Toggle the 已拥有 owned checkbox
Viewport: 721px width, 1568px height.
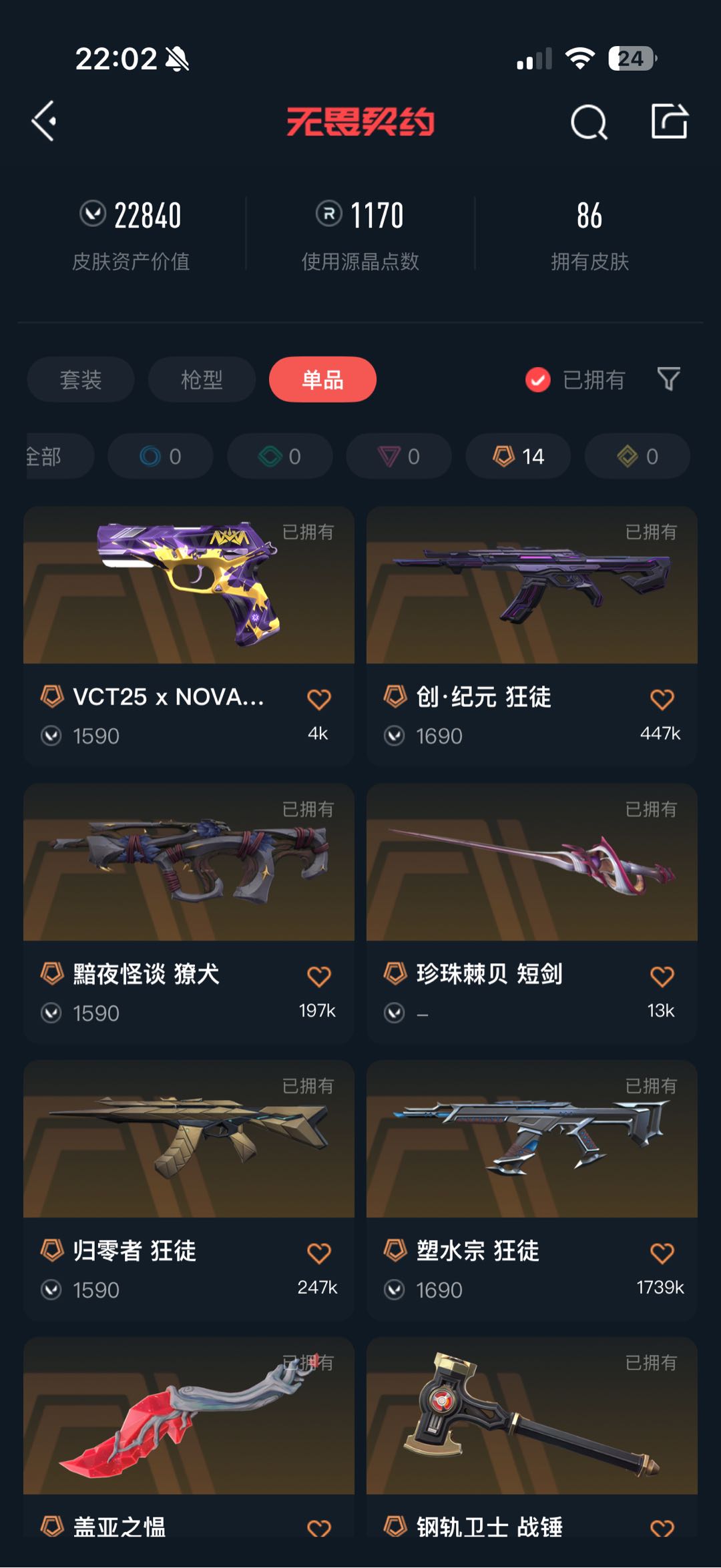click(537, 380)
